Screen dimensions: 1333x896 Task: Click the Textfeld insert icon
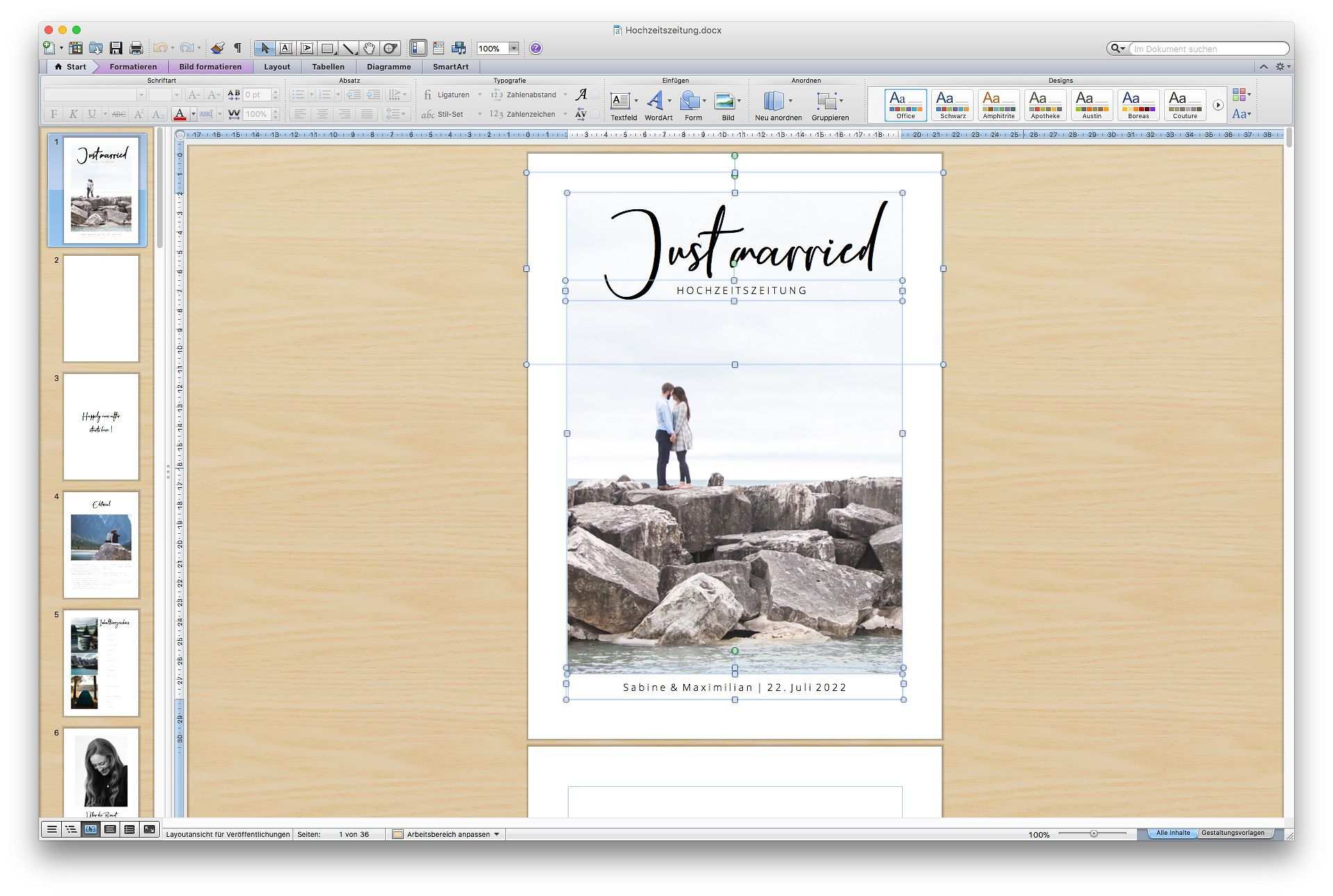(x=620, y=101)
